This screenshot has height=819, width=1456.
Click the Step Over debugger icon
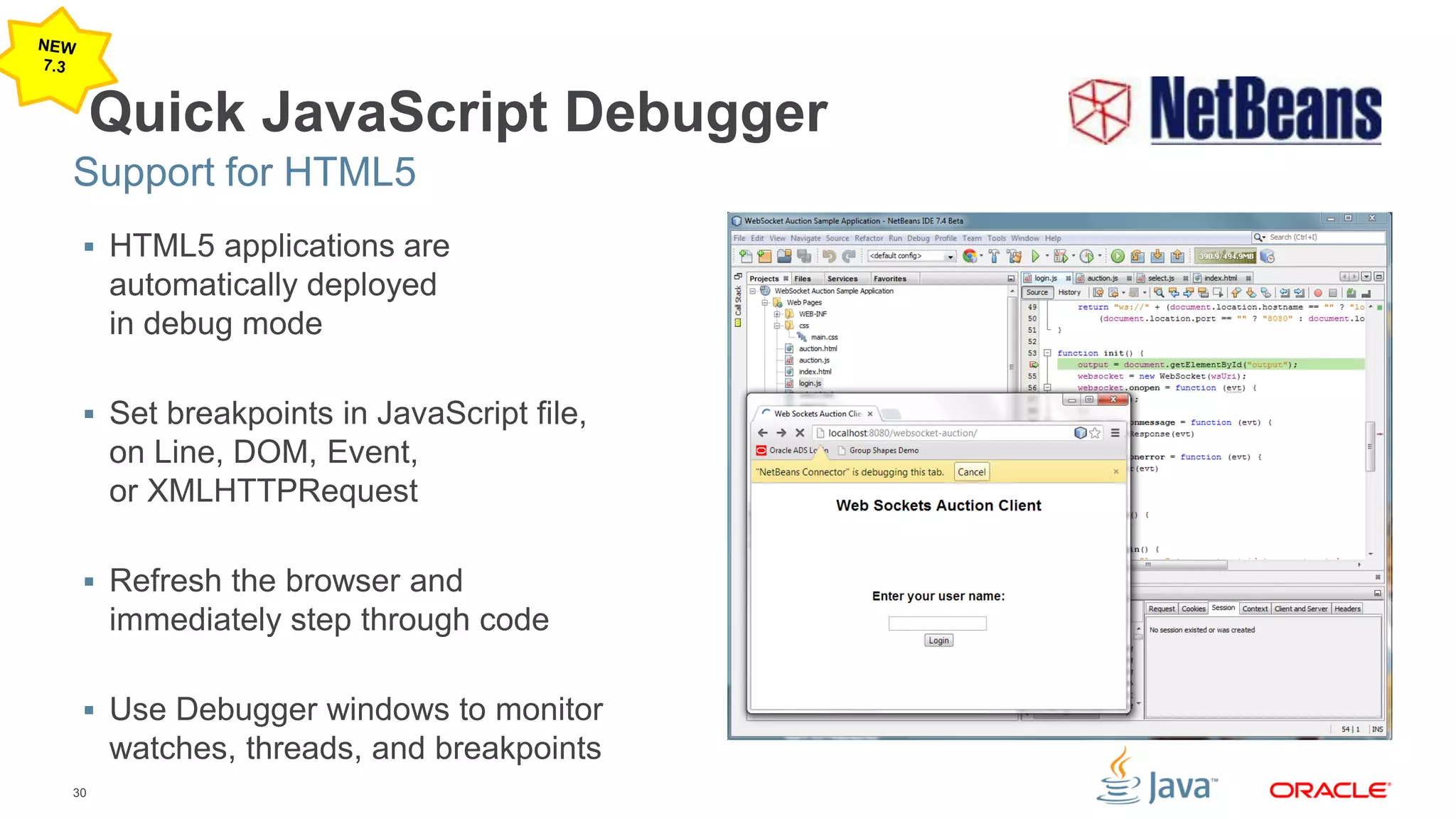pos(1137,256)
